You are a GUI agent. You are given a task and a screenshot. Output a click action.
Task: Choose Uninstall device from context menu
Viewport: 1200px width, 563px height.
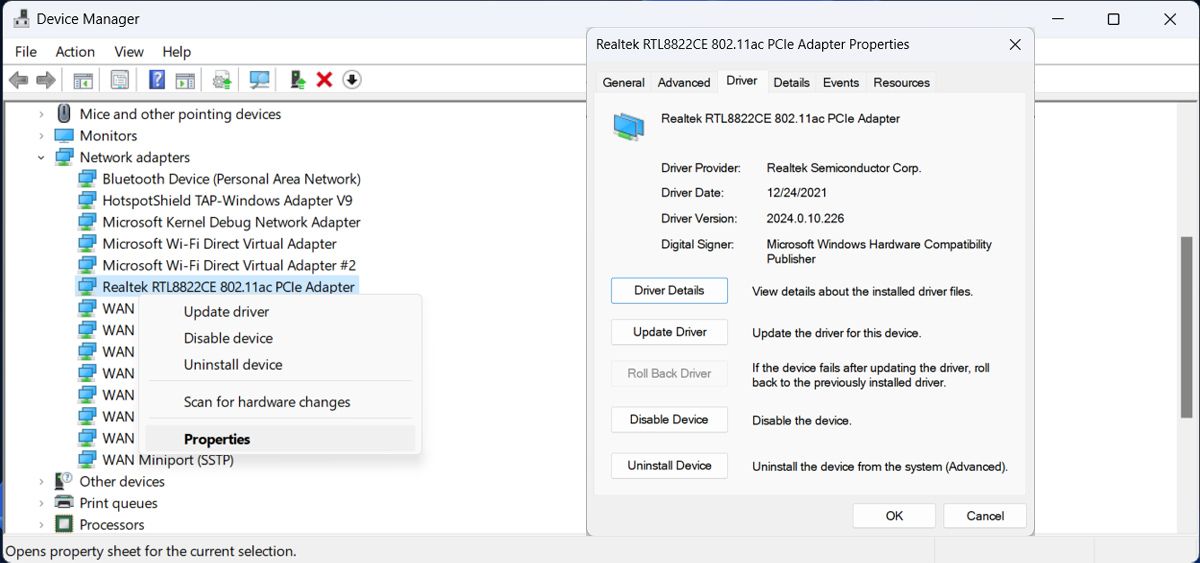pyautogui.click(x=280, y=365)
